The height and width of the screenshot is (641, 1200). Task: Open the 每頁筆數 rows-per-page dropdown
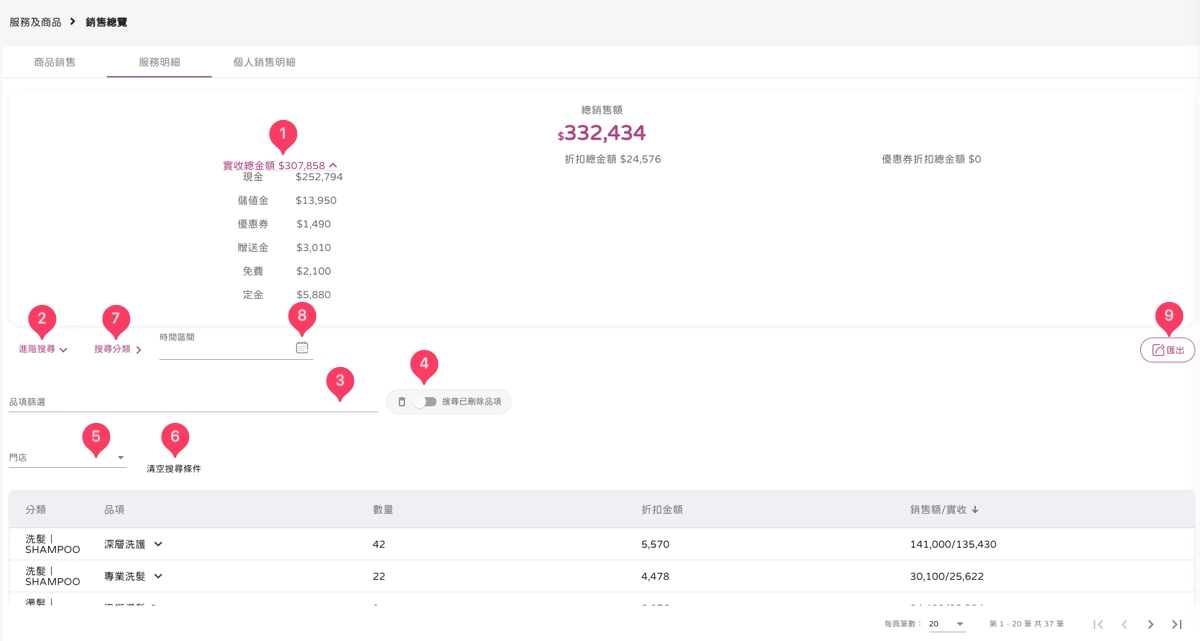click(x=946, y=624)
